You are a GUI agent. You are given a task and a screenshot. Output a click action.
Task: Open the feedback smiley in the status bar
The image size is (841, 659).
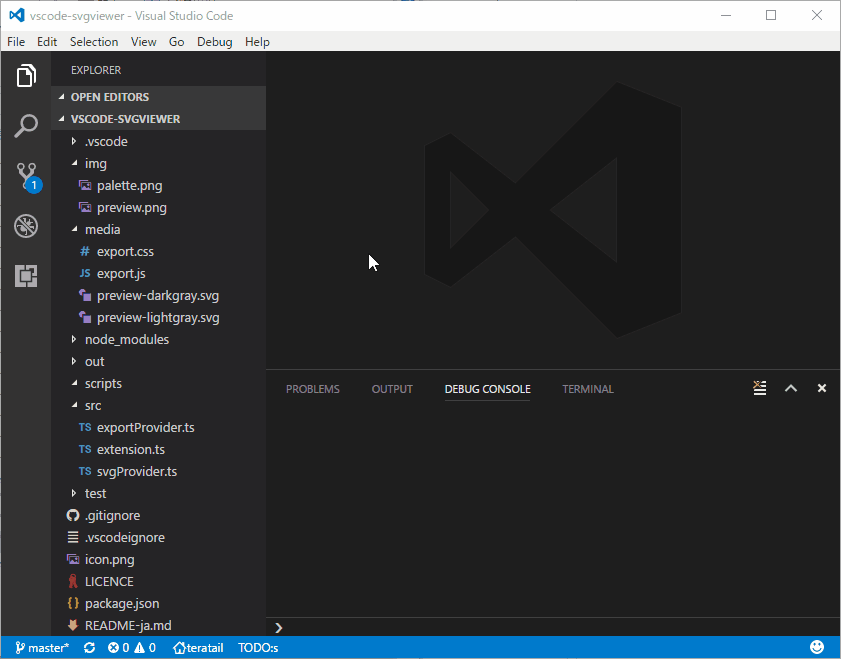point(817,647)
